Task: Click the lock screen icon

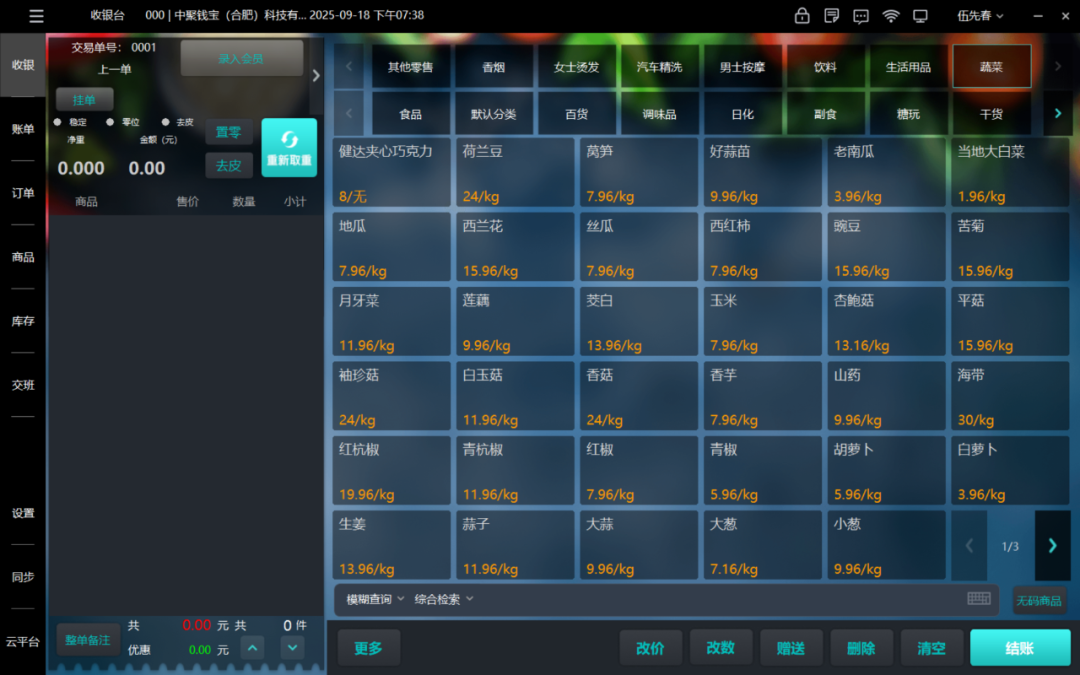Action: pos(801,16)
